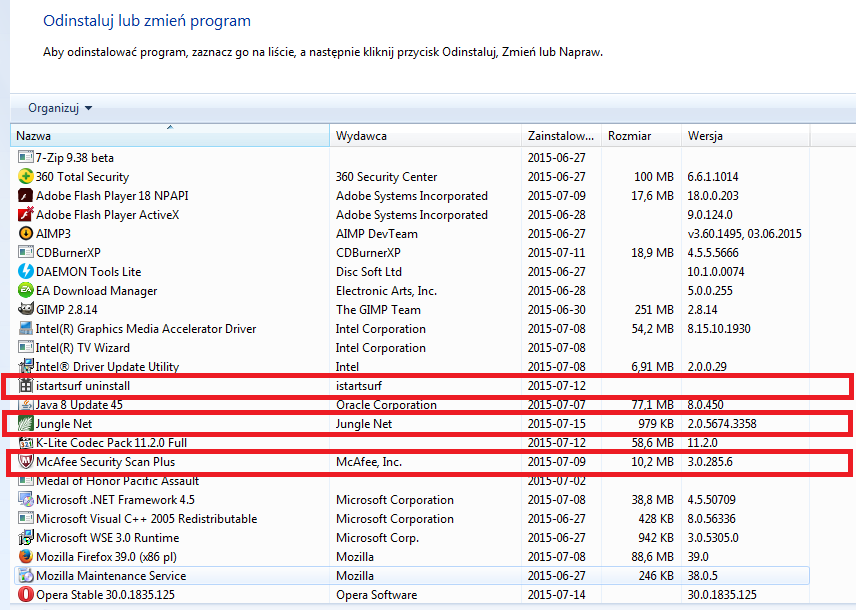Click the heading Odinstaluj lub zmień program
The height and width of the screenshot is (610, 856).
tap(147, 21)
